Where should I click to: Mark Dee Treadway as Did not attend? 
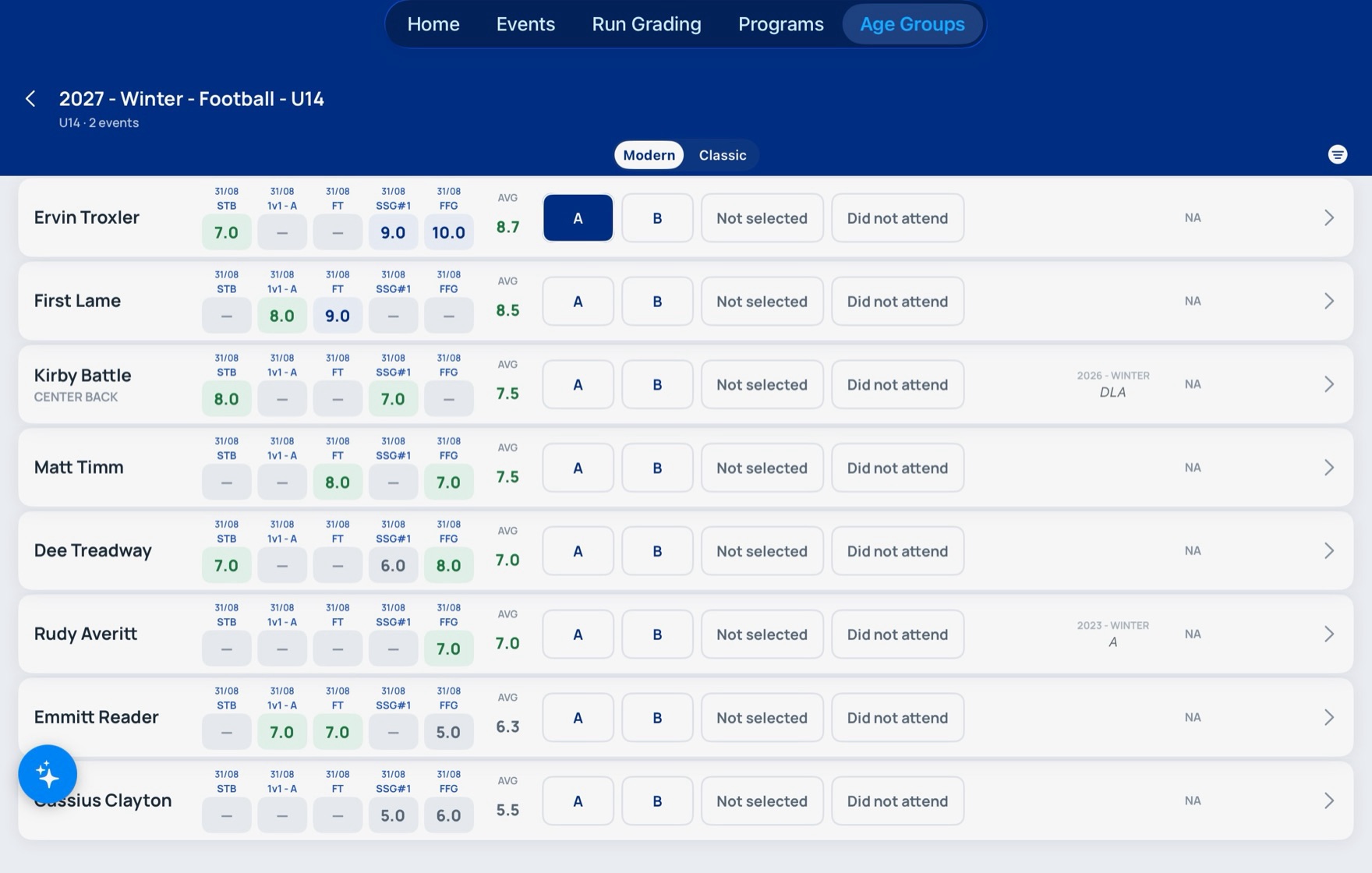pyautogui.click(x=897, y=551)
